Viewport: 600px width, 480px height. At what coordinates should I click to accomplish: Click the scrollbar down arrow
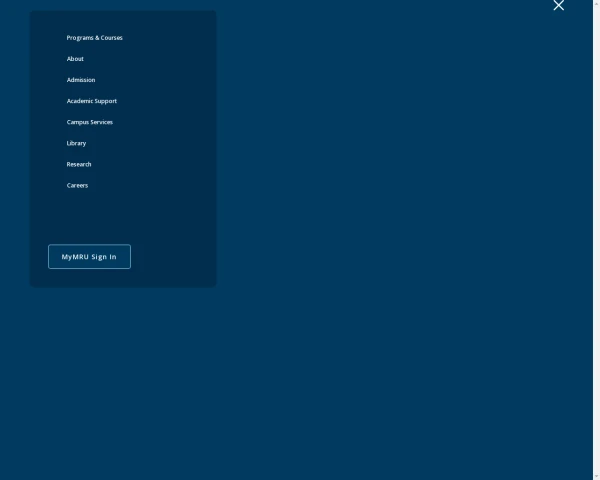596,476
